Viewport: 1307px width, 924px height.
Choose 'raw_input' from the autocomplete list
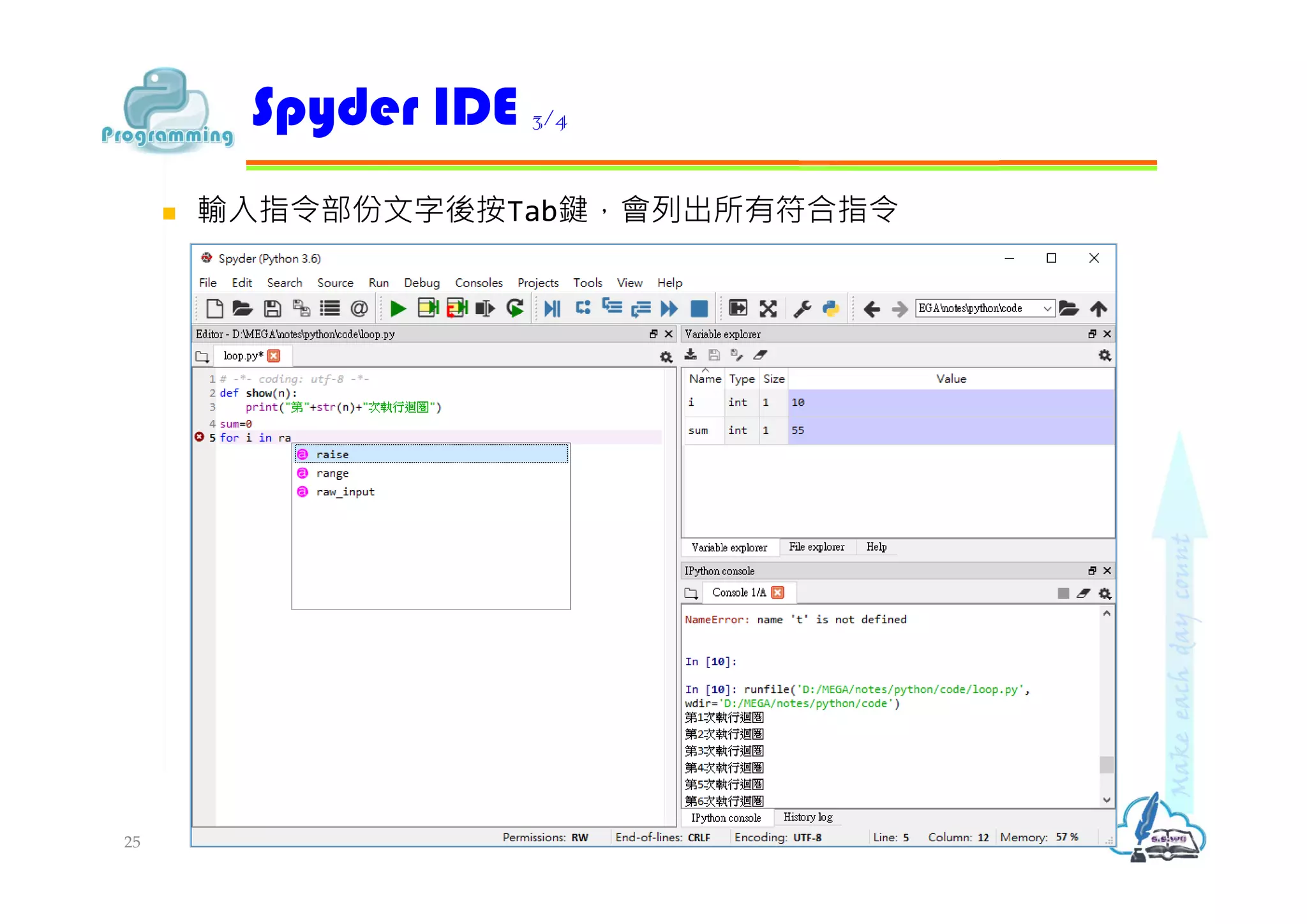[x=431, y=491]
